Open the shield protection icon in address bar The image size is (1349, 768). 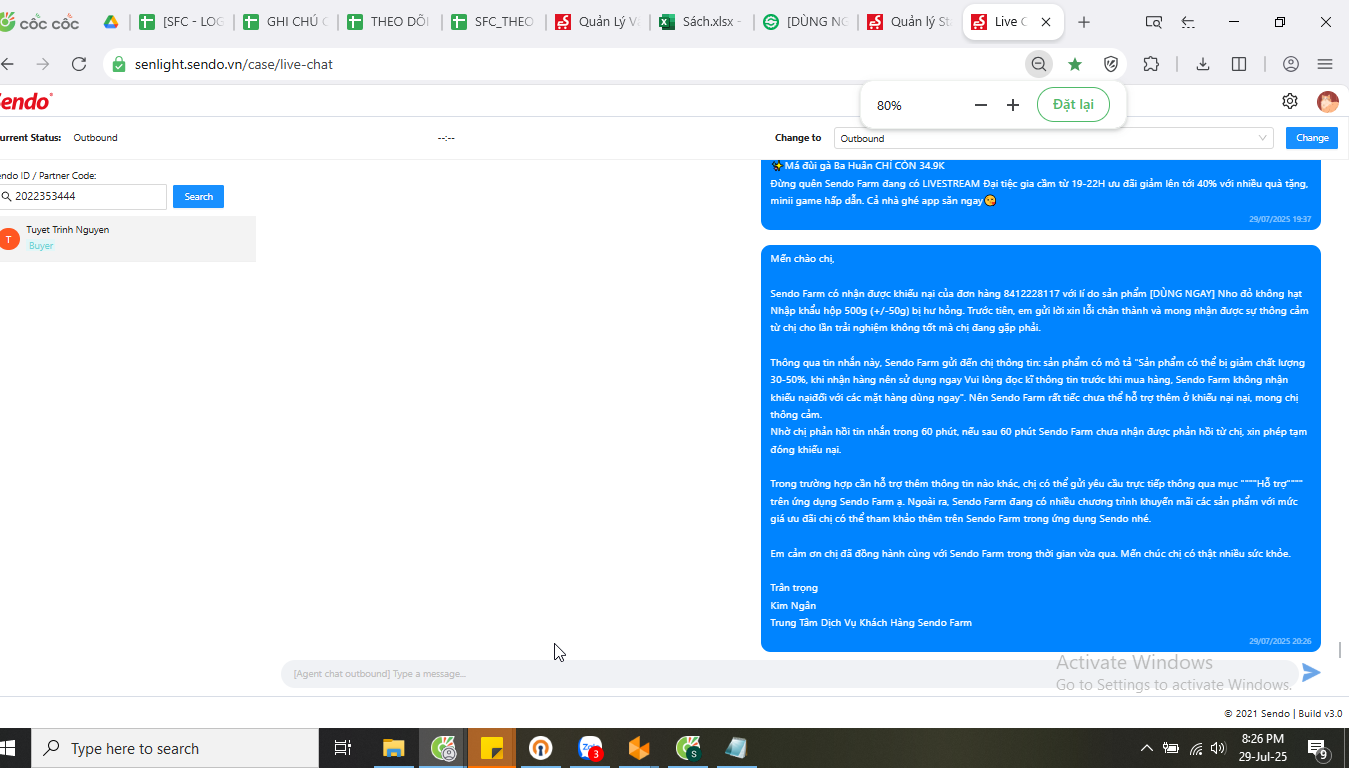[1111, 64]
